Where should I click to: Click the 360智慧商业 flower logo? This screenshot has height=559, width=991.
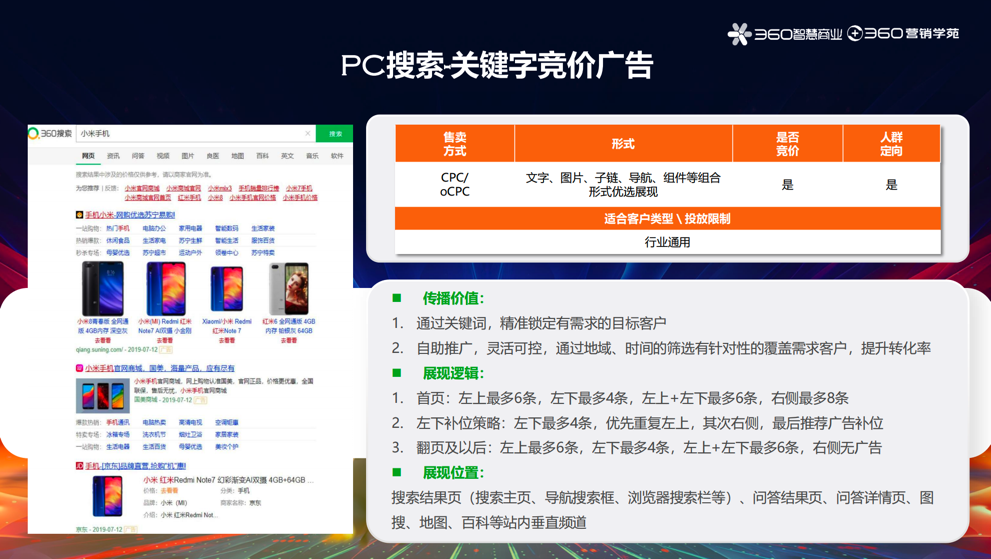pos(739,34)
